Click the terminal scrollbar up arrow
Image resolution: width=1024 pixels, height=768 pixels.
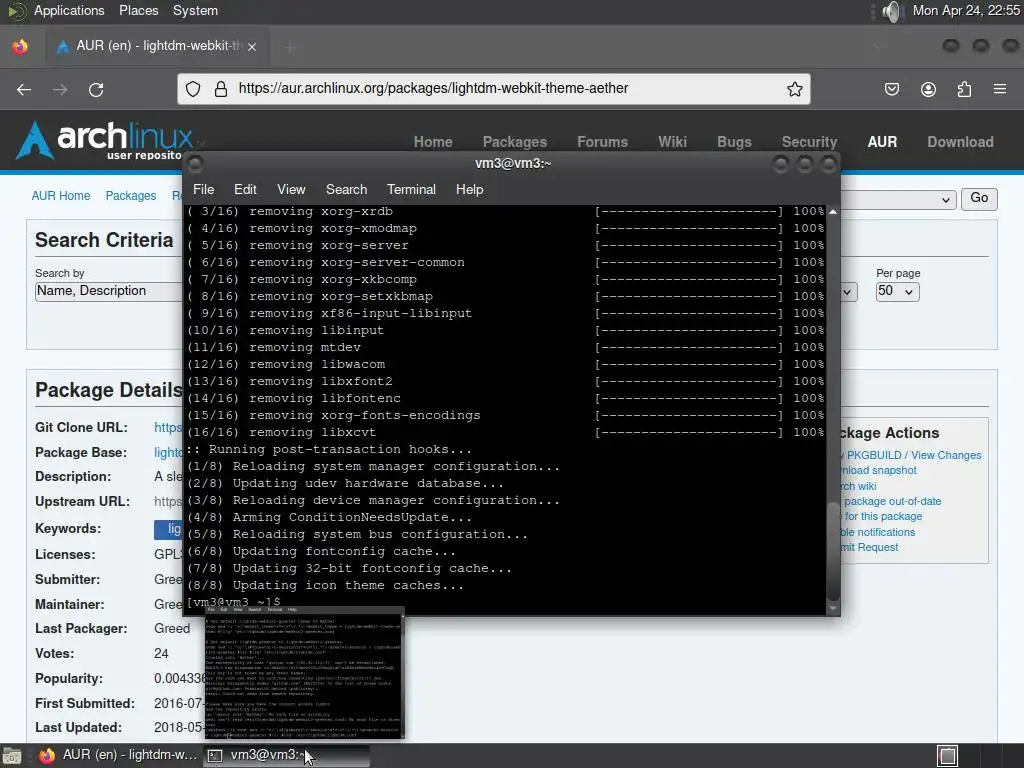click(x=833, y=212)
